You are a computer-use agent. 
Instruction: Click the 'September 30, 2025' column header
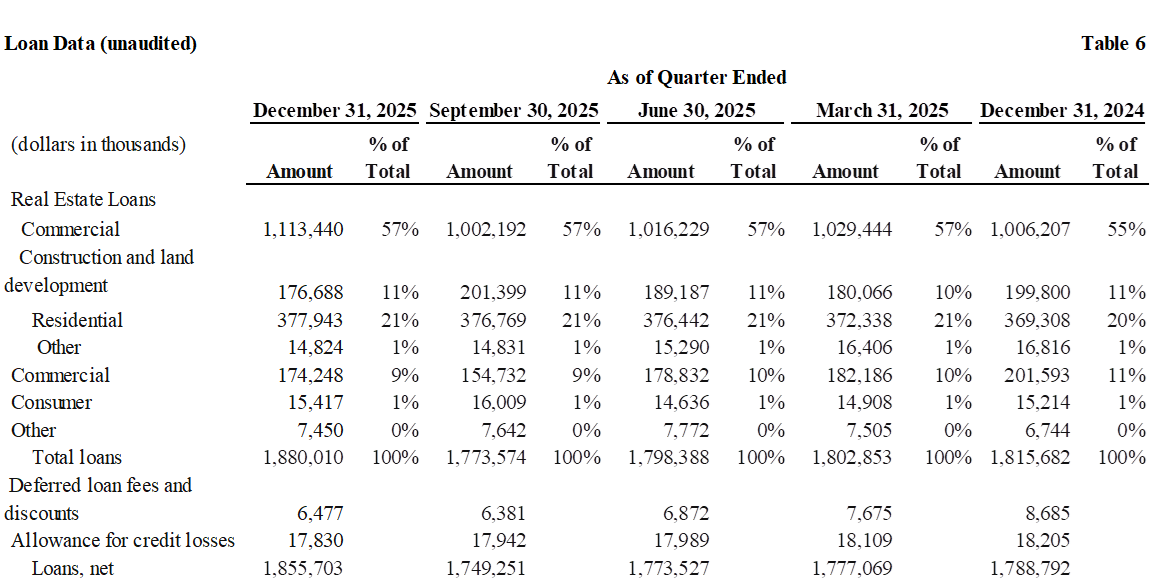[x=513, y=109]
